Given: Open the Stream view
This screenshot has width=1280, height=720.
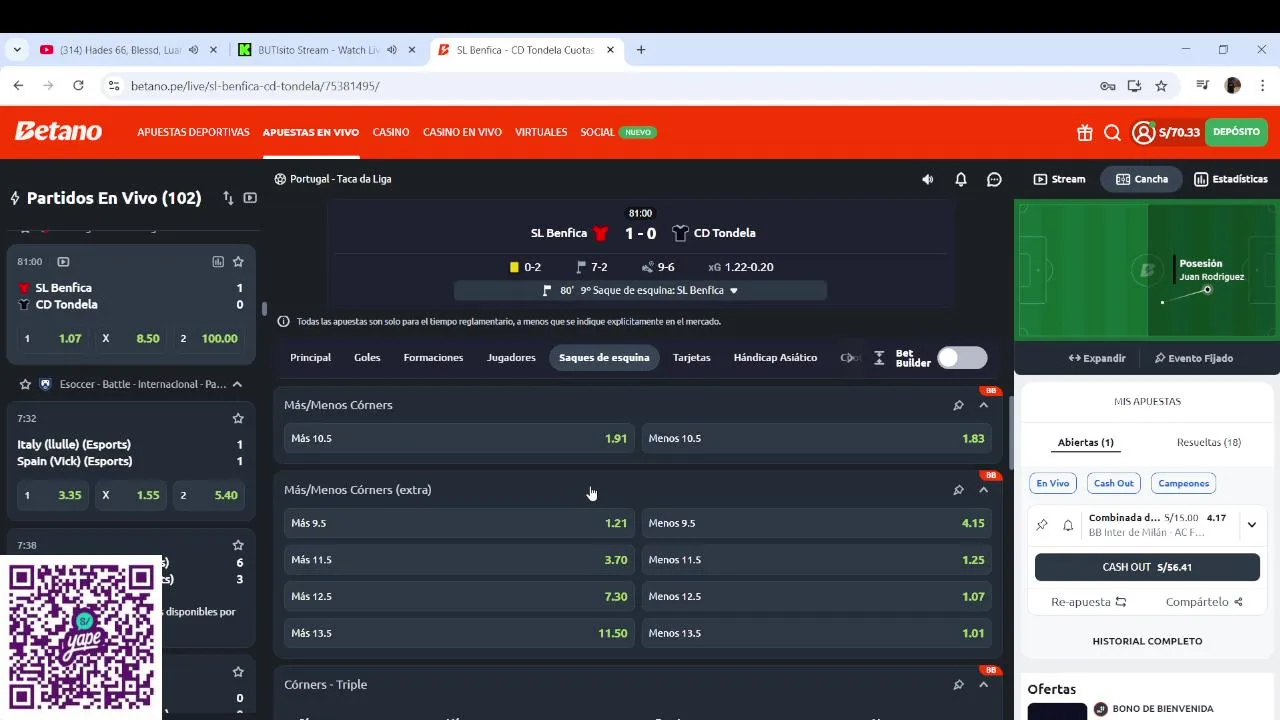Looking at the screenshot, I should 1059,179.
